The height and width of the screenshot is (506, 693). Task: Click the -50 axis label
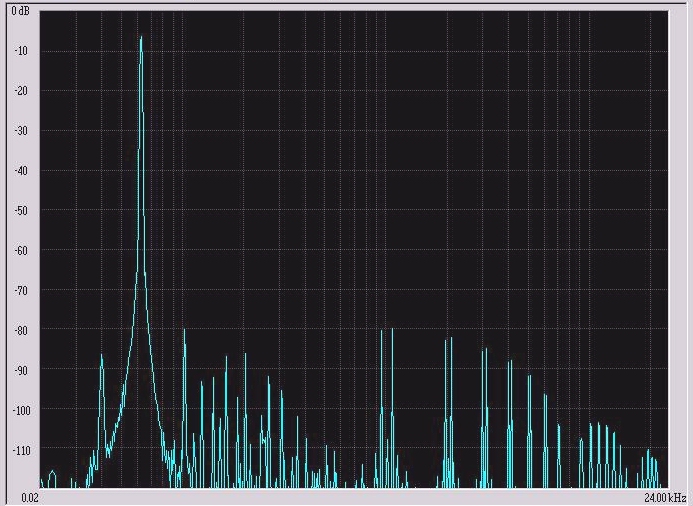[x=21, y=211]
